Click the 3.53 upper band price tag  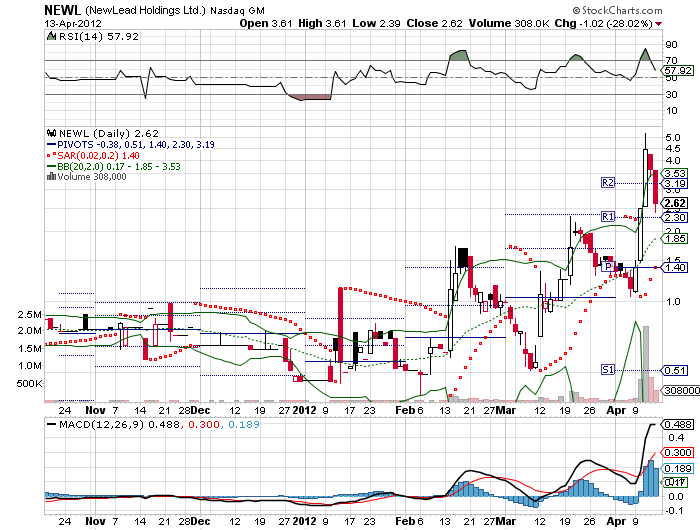[x=675, y=173]
